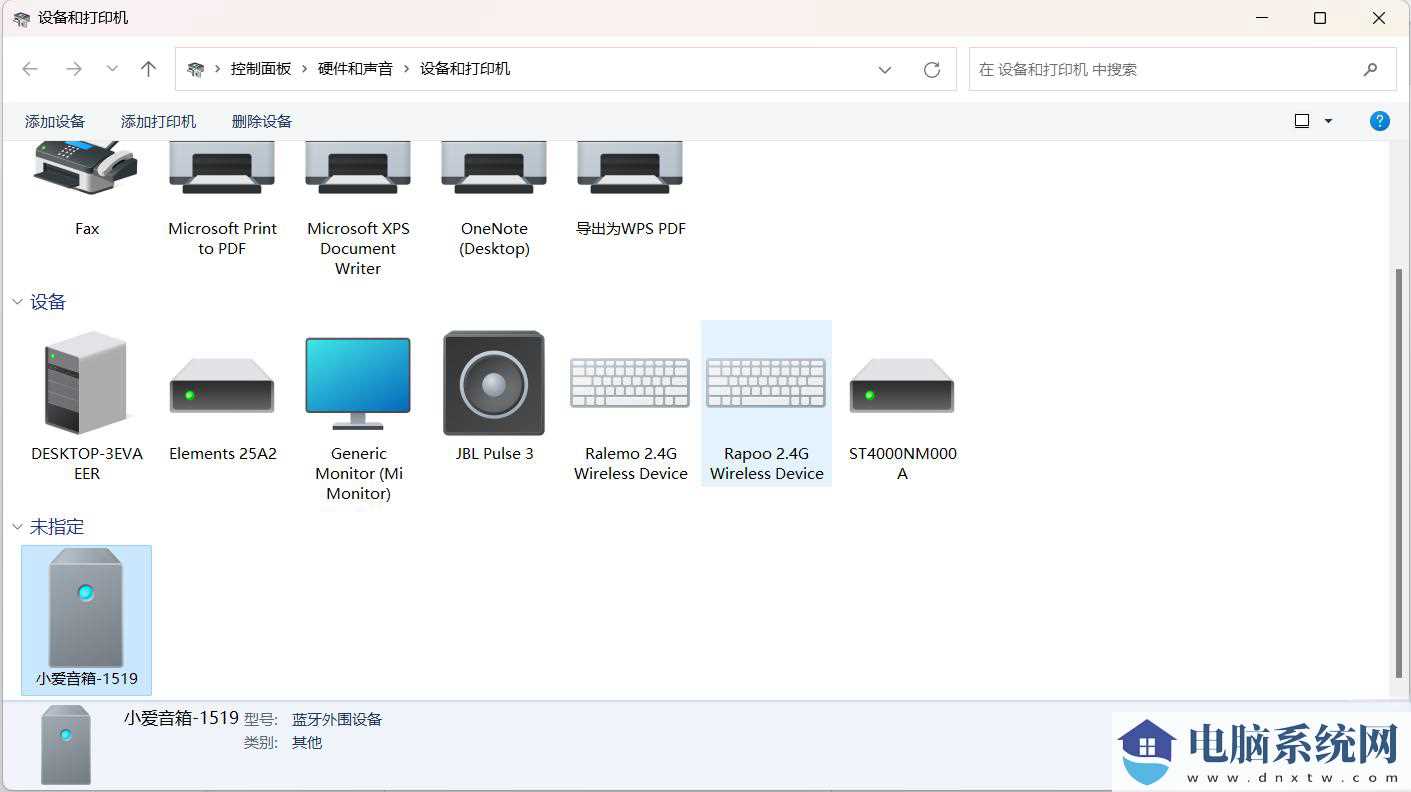Click the 设备和打印机 breadcrumb

465,69
